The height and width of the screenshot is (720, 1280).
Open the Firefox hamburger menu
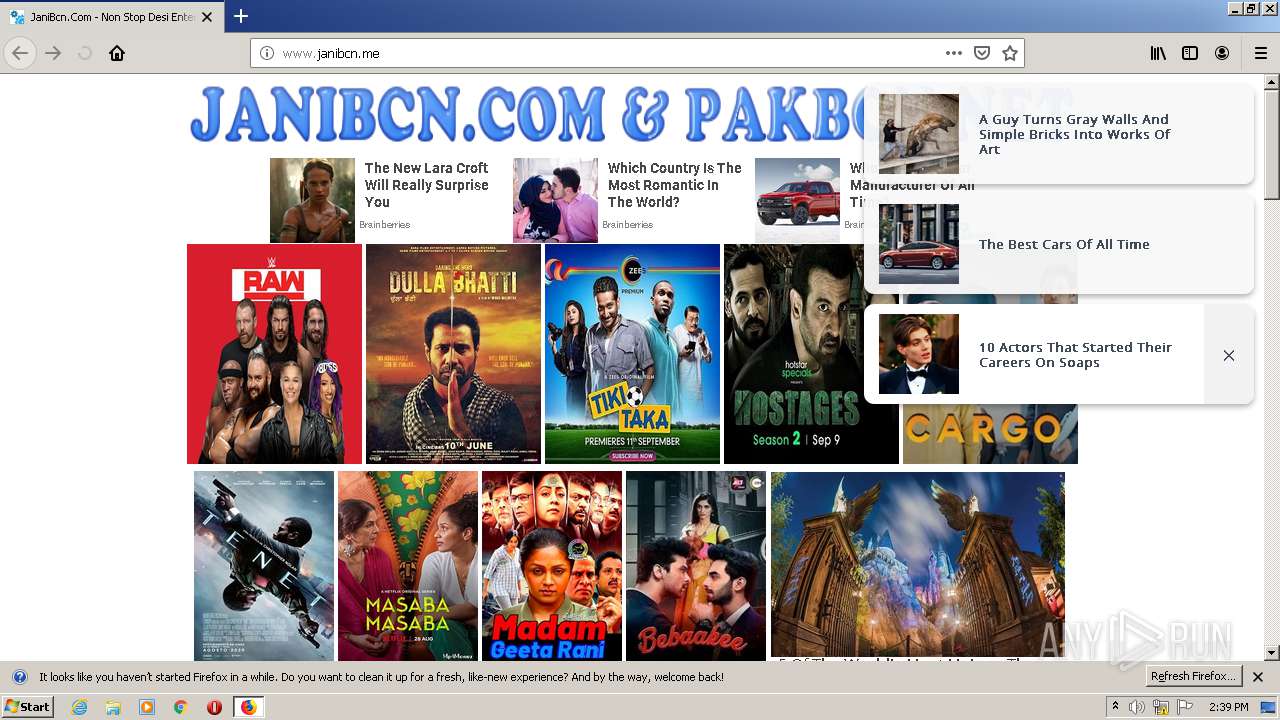pyautogui.click(x=1260, y=53)
